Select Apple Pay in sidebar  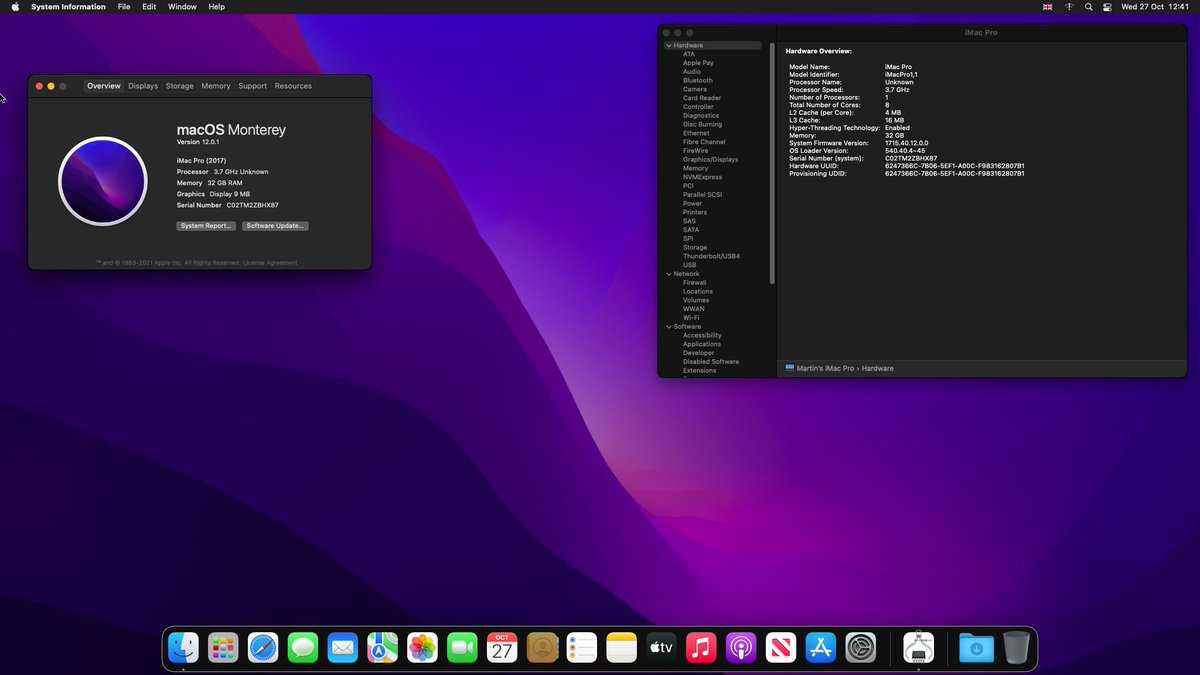698,63
